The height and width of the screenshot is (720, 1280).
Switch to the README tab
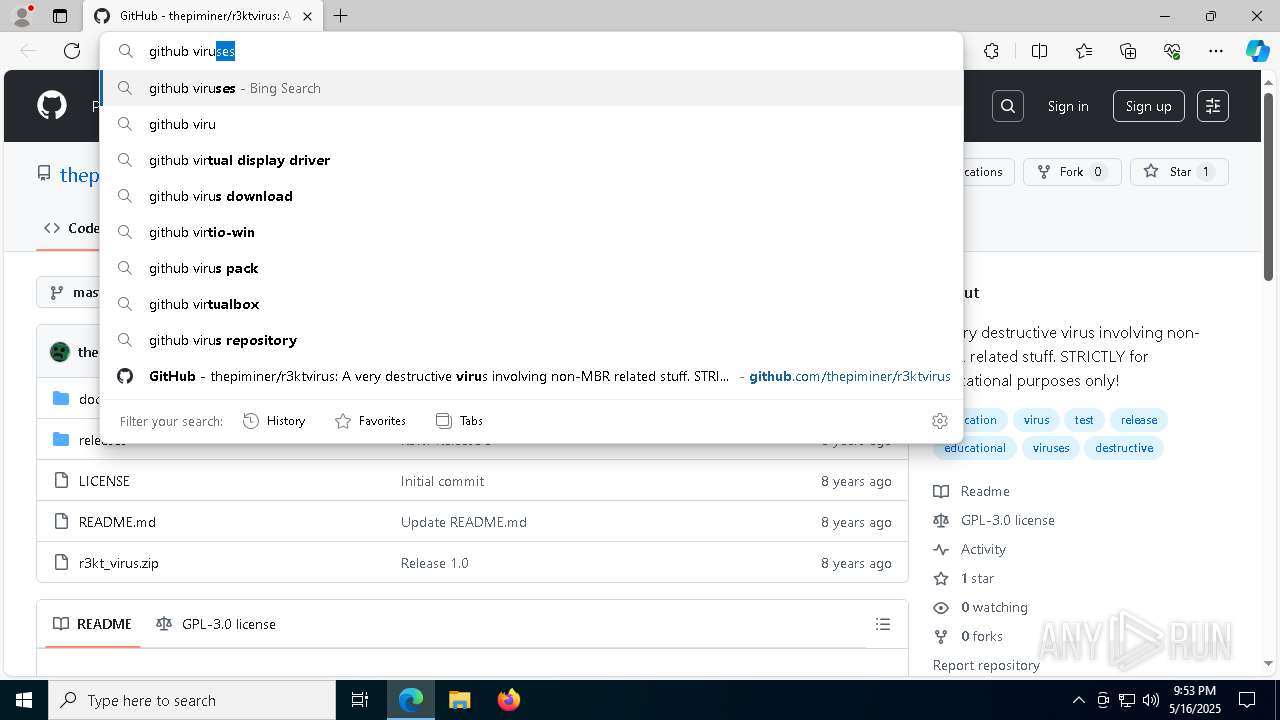click(x=92, y=624)
